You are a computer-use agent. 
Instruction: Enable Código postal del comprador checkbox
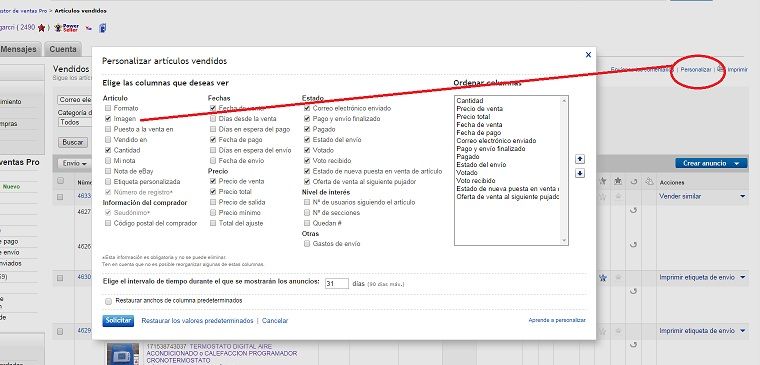tap(108, 223)
